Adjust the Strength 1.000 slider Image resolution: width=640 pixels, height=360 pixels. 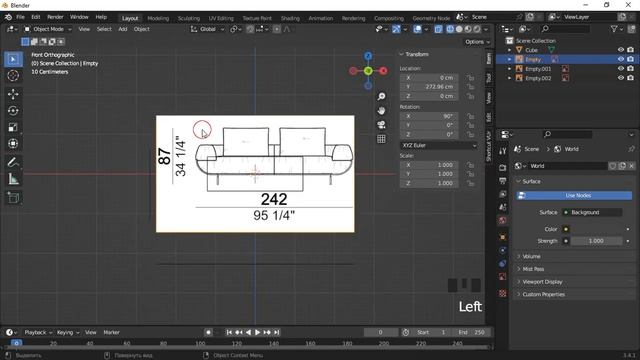click(x=596, y=241)
